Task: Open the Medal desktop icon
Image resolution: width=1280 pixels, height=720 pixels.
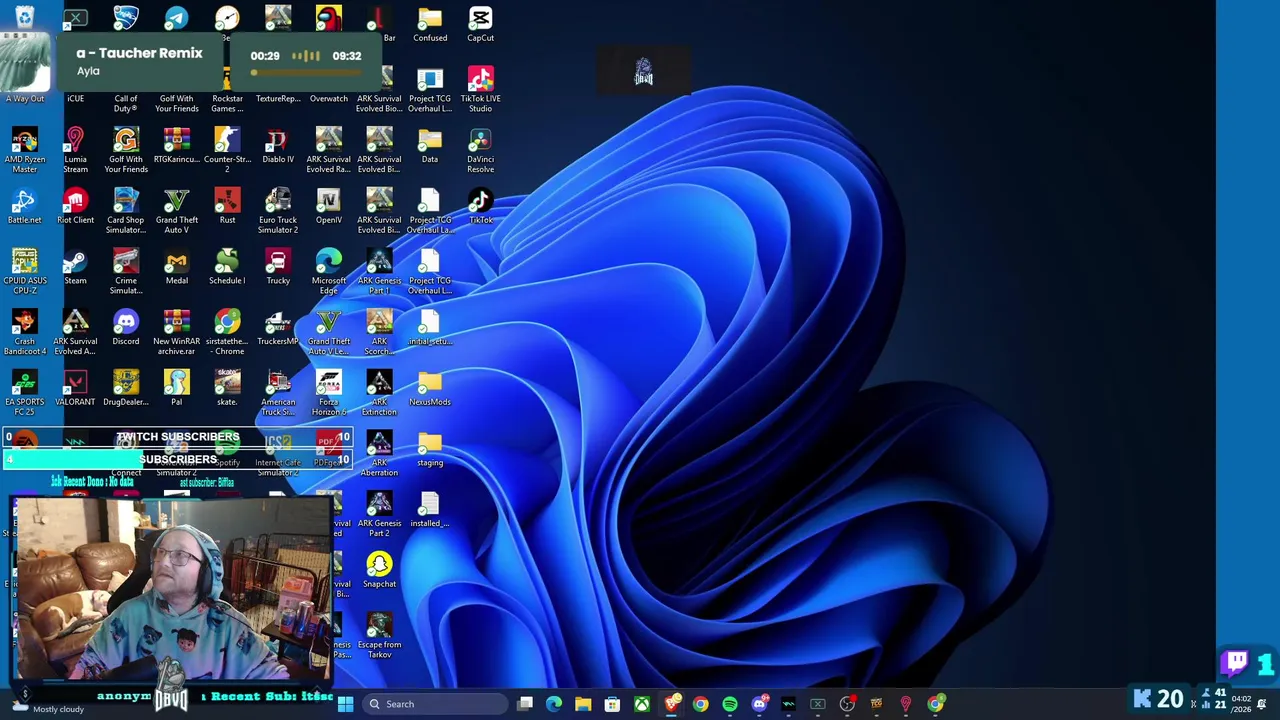Action: [177, 267]
